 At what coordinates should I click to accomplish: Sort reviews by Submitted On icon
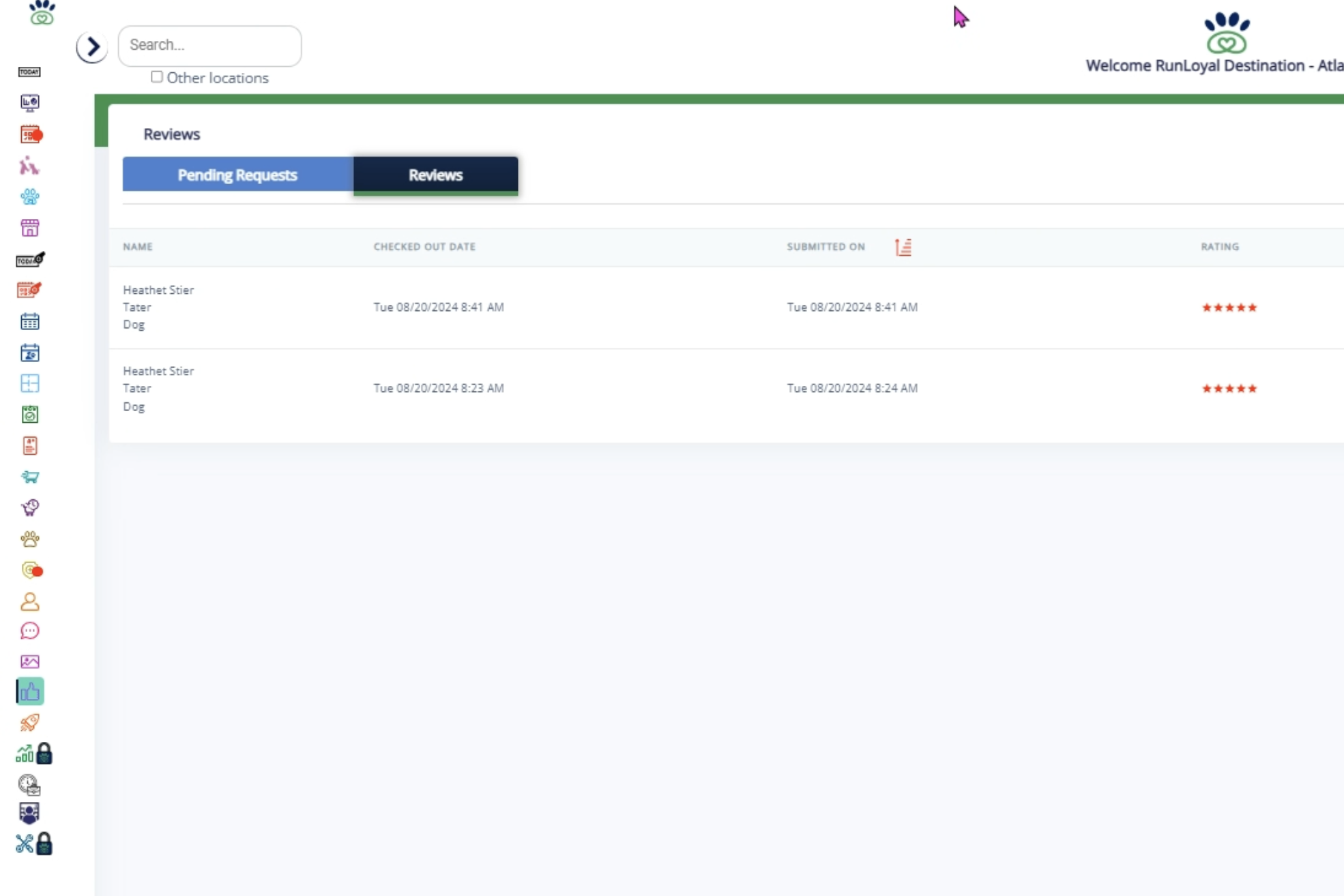pyautogui.click(x=903, y=247)
